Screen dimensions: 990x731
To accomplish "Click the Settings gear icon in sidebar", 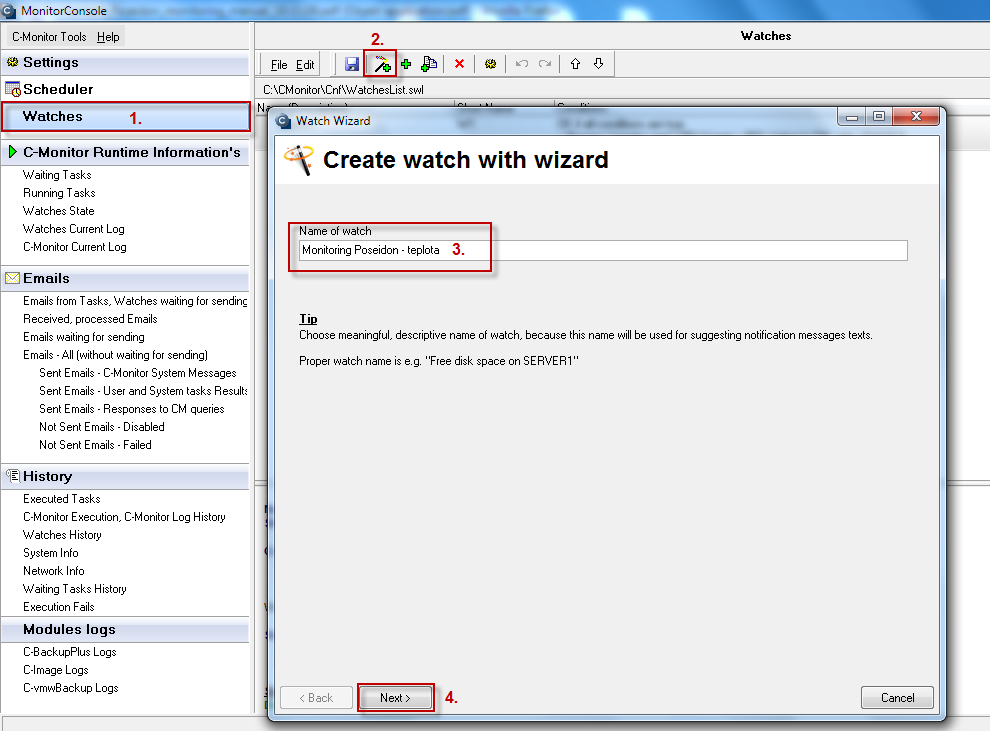I will pyautogui.click(x=13, y=62).
